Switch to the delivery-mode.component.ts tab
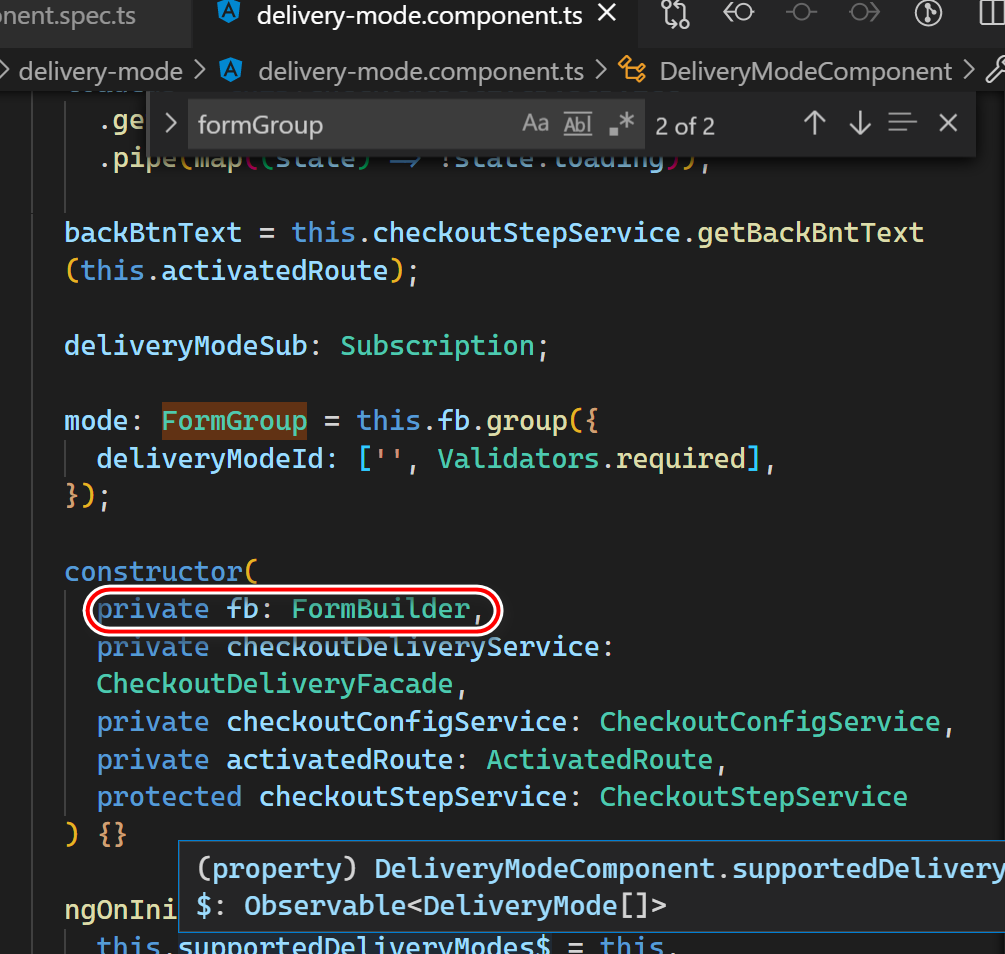 point(419,15)
